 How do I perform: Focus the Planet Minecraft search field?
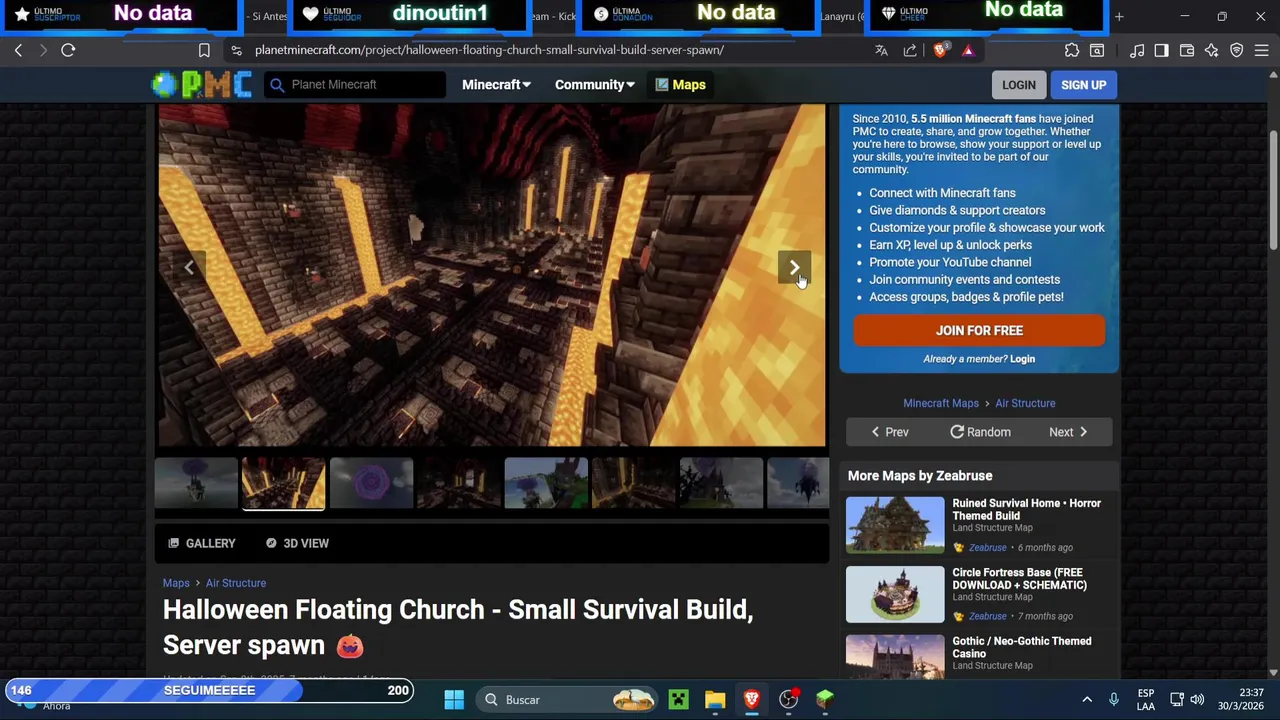[356, 85]
